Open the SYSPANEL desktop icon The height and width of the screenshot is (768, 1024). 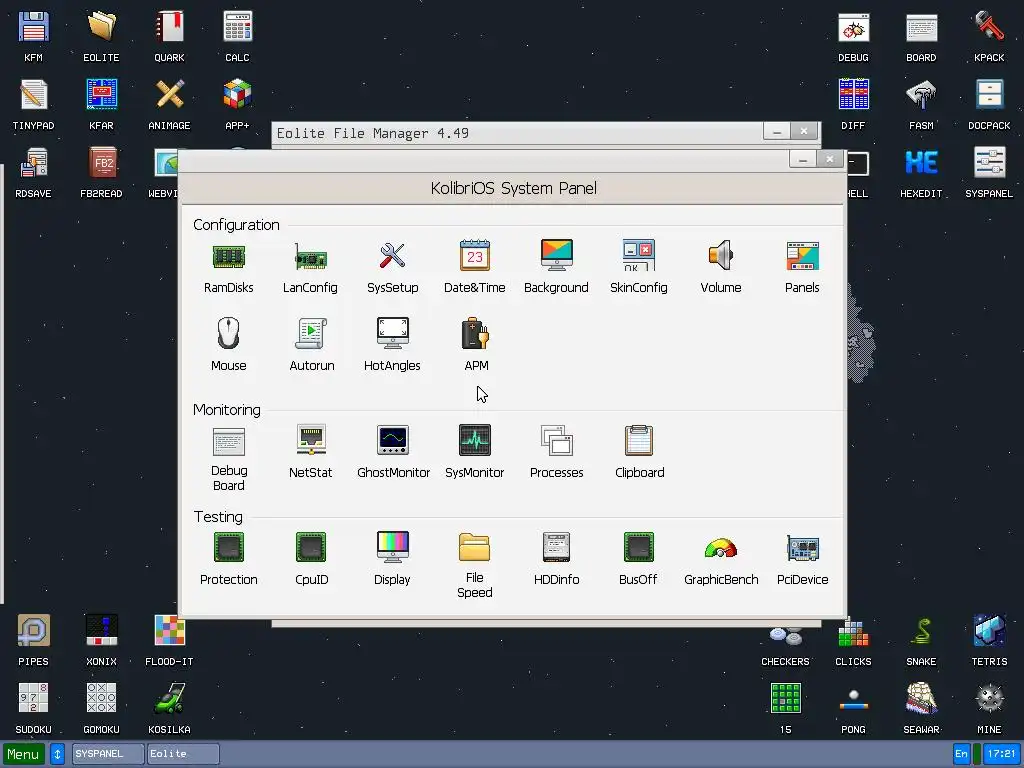(989, 163)
